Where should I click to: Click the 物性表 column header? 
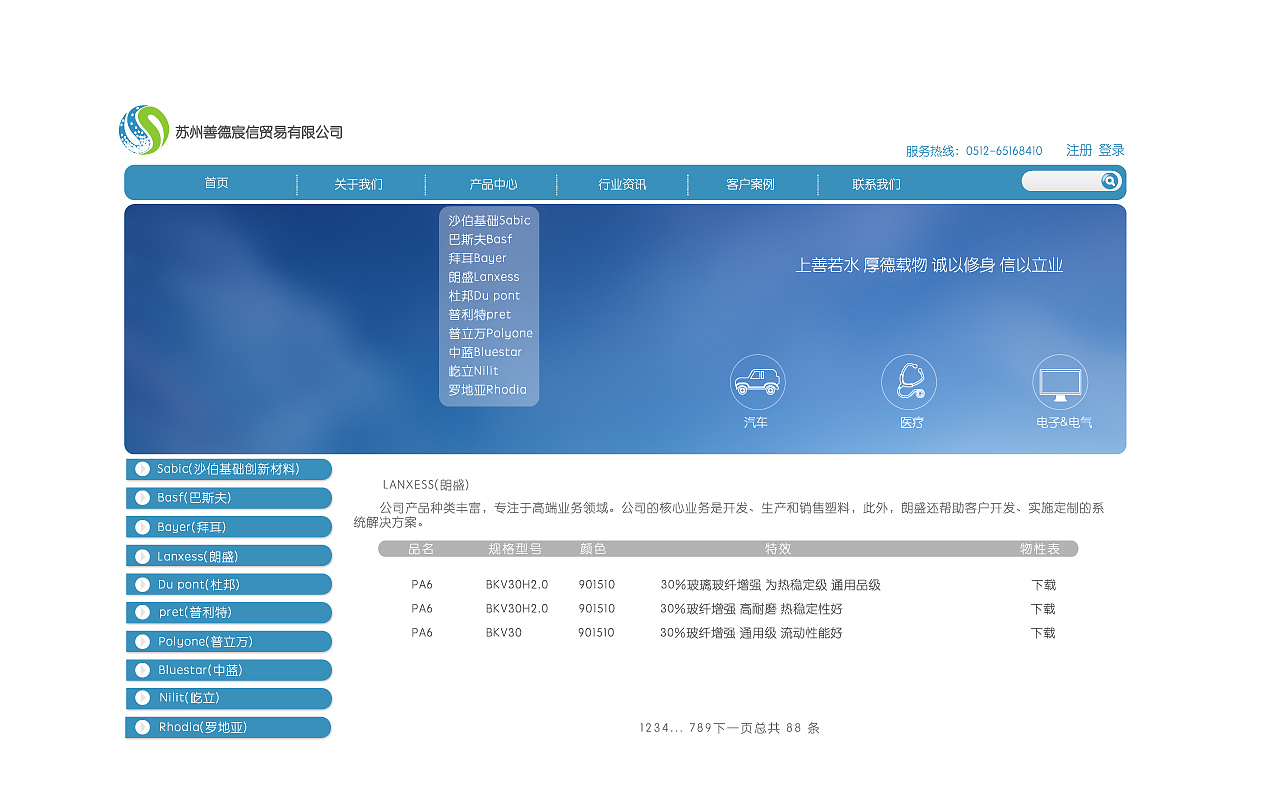point(1040,549)
